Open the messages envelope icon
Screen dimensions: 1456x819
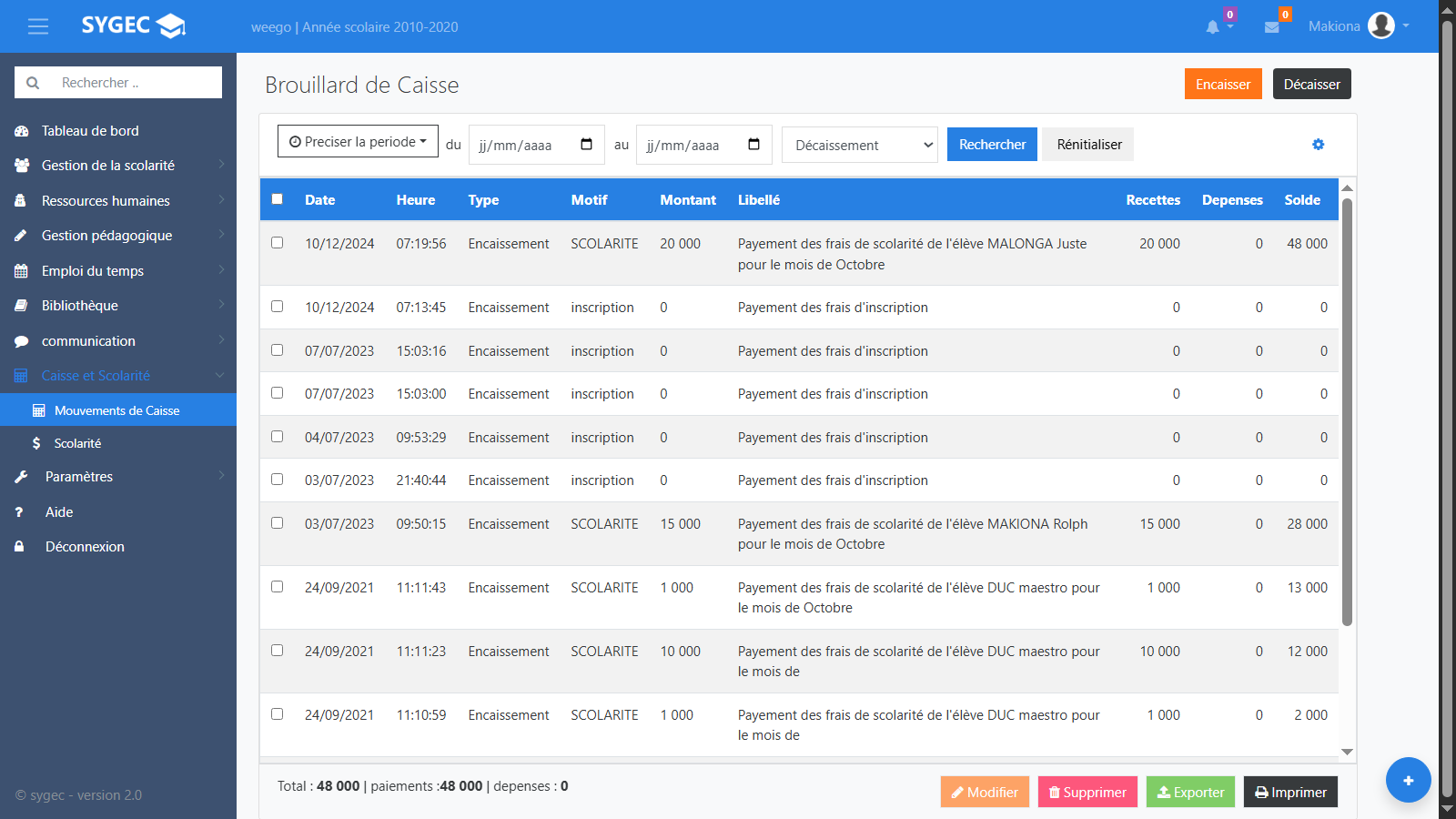(1271, 27)
